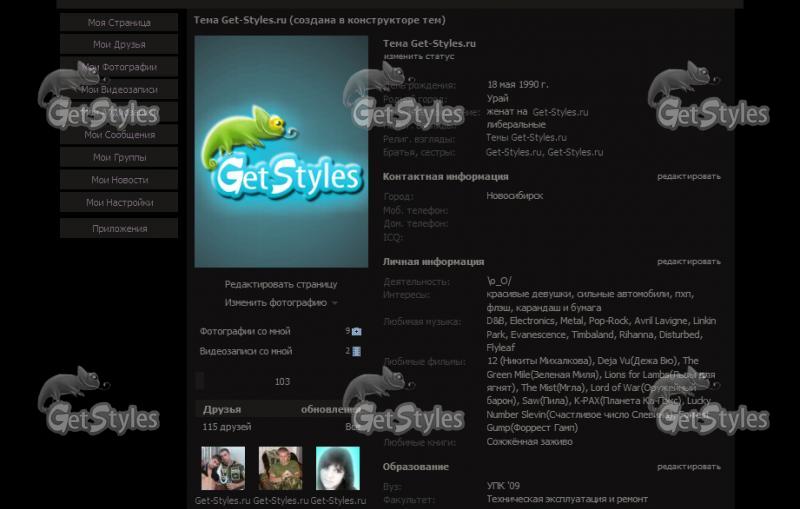This screenshot has width=800, height=509.
Task: Open Моя Страница in the sidebar
Action: pyautogui.click(x=119, y=22)
